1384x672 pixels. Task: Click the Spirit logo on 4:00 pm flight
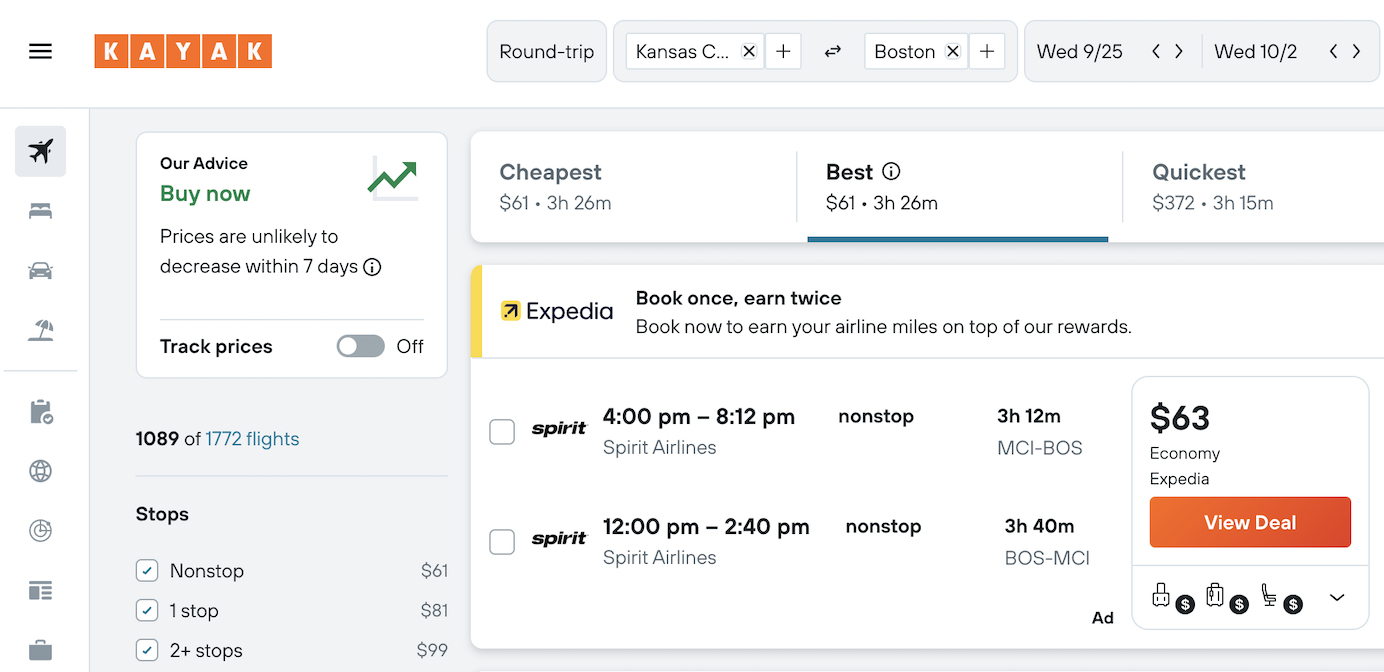tap(559, 429)
